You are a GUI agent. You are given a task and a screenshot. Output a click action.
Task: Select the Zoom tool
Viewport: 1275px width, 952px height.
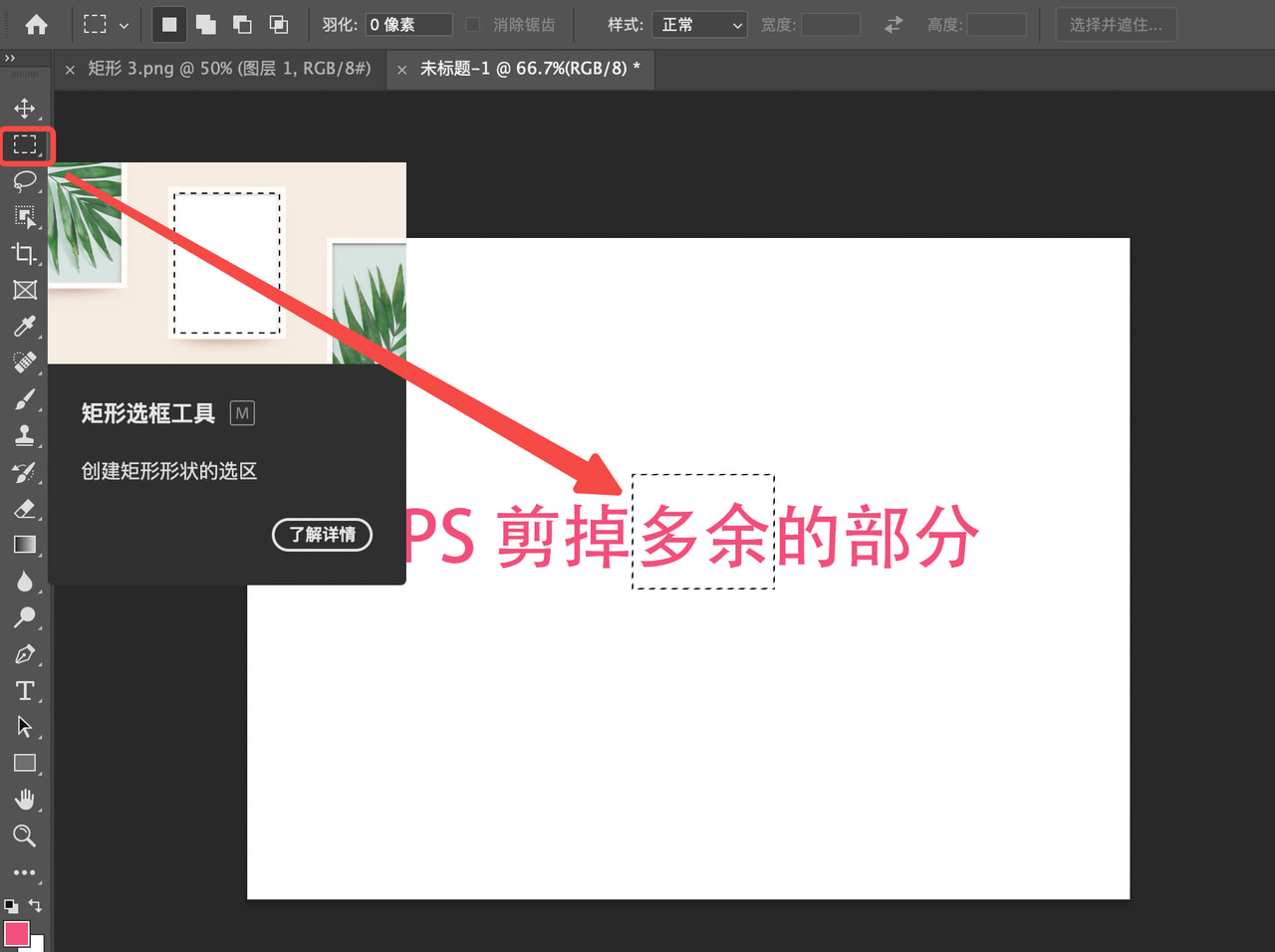pos(25,836)
